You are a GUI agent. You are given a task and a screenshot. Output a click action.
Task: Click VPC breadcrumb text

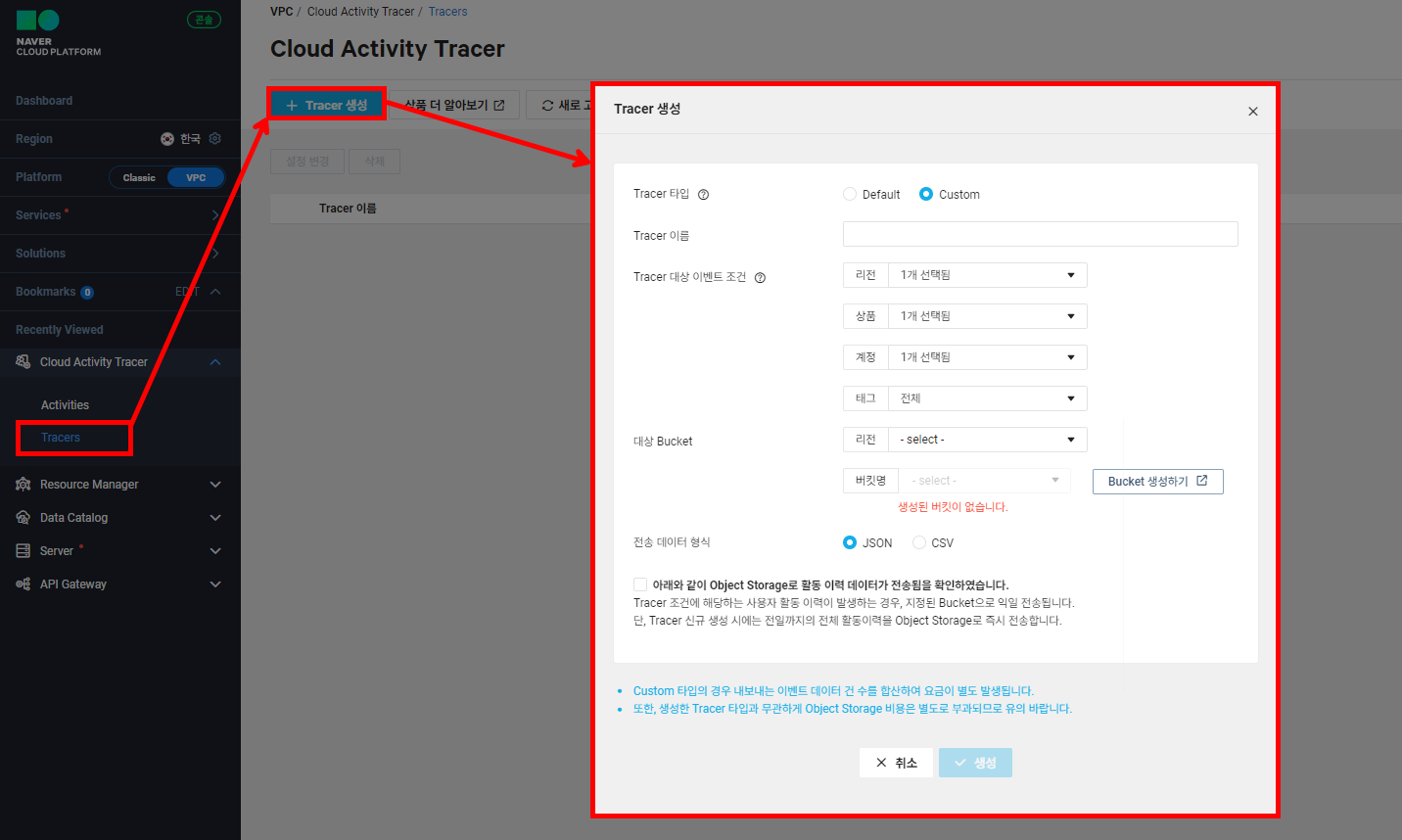click(x=281, y=12)
